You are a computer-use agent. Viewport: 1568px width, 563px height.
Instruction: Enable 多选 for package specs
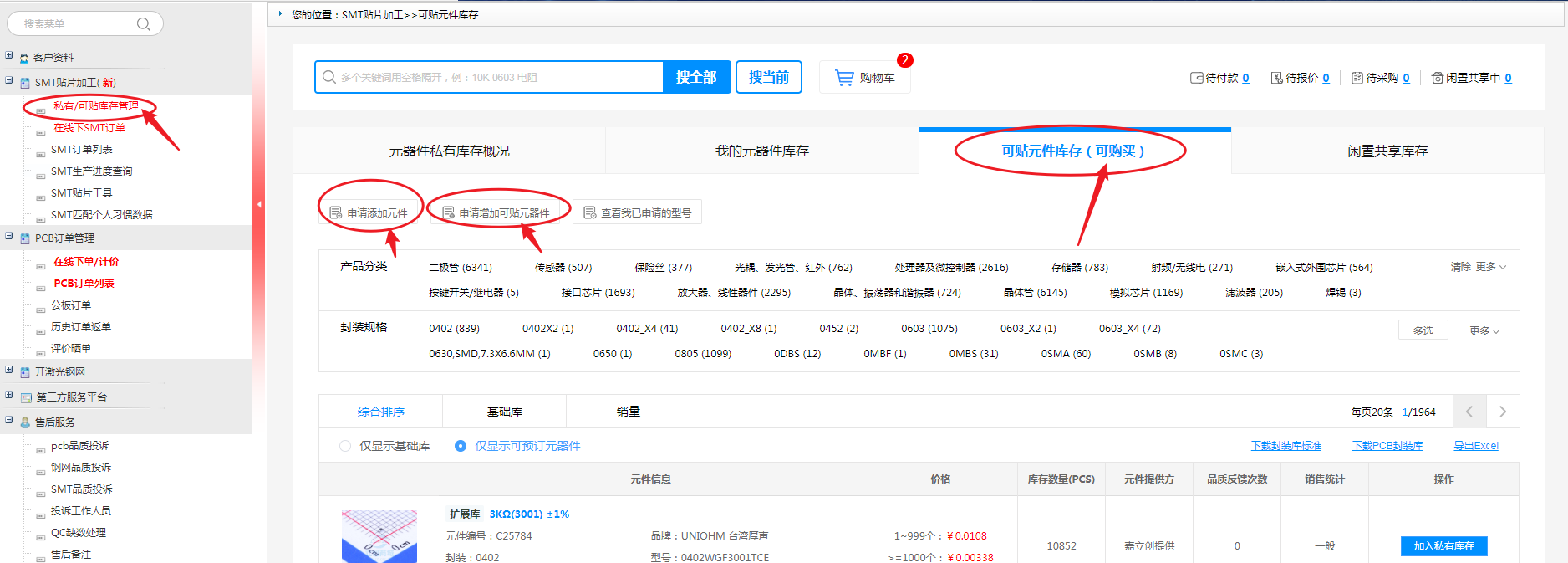pyautogui.click(x=1423, y=330)
